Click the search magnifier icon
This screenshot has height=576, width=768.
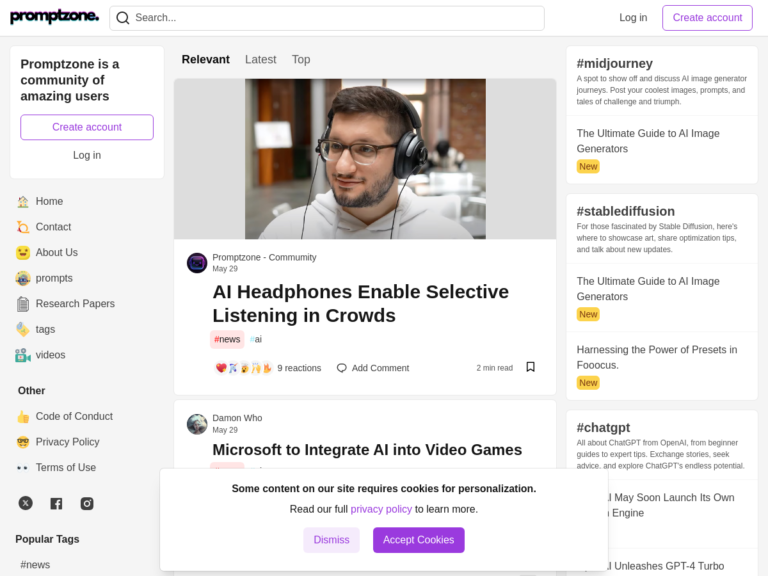coord(123,18)
